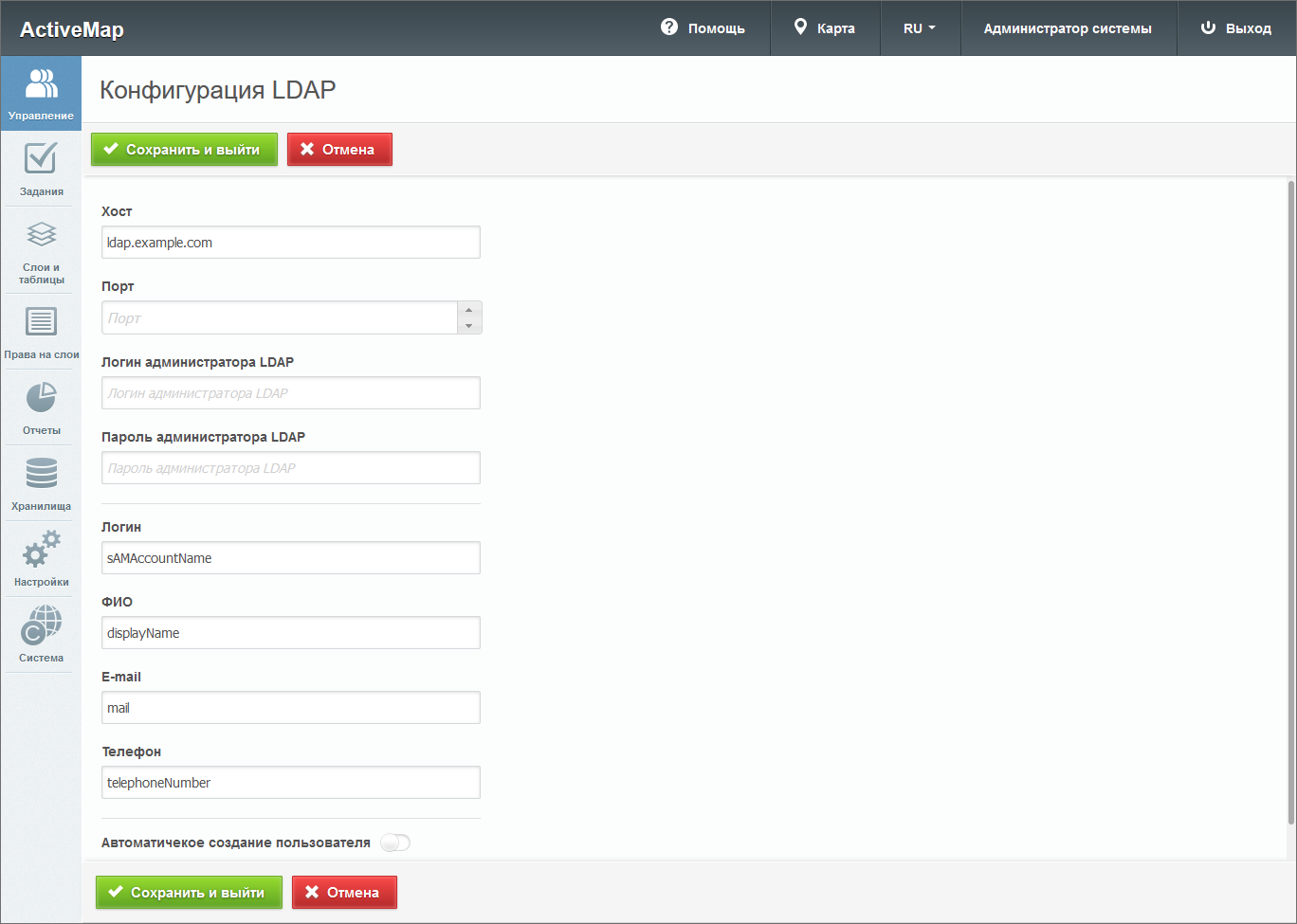Focus the Пароль администратора LDAP field
The width and height of the screenshot is (1297, 924).
[x=290, y=468]
